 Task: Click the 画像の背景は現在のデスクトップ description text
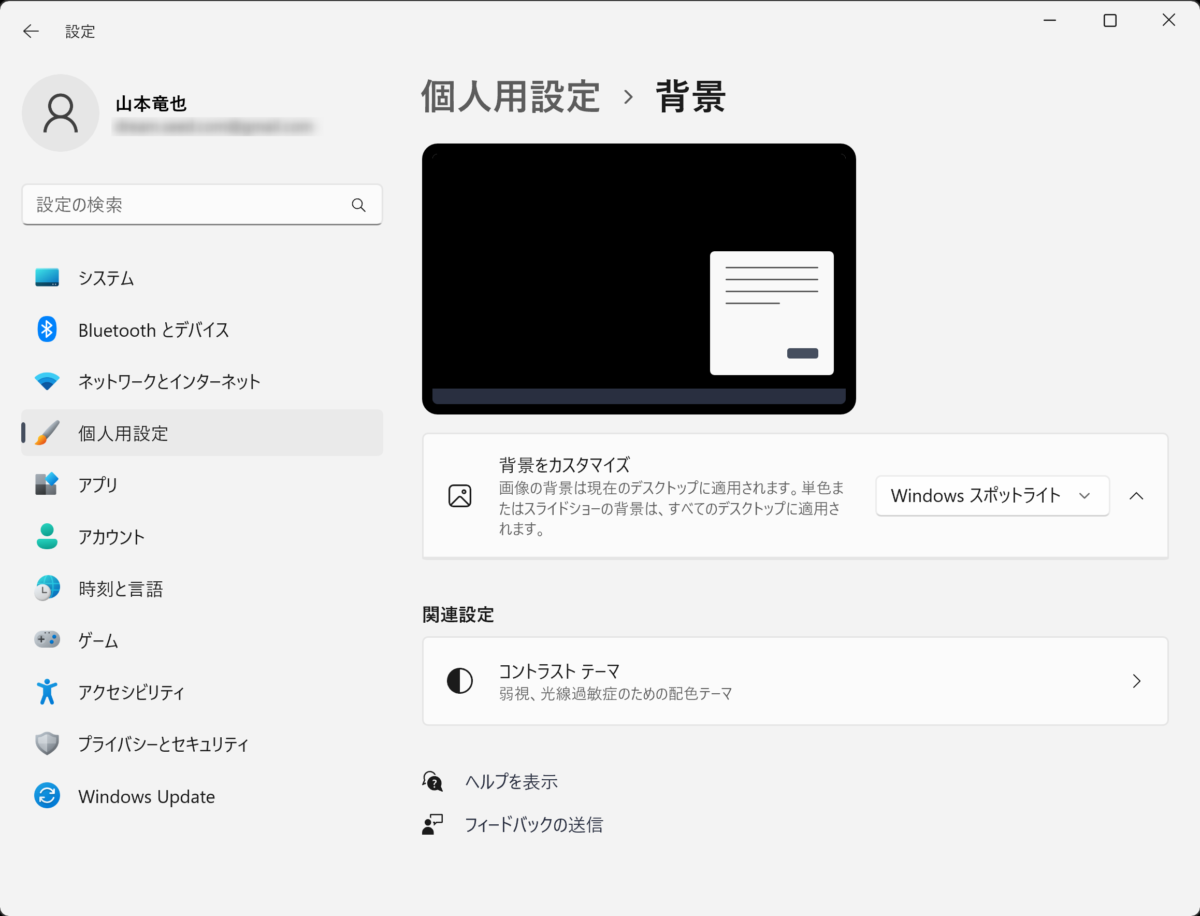click(x=671, y=509)
